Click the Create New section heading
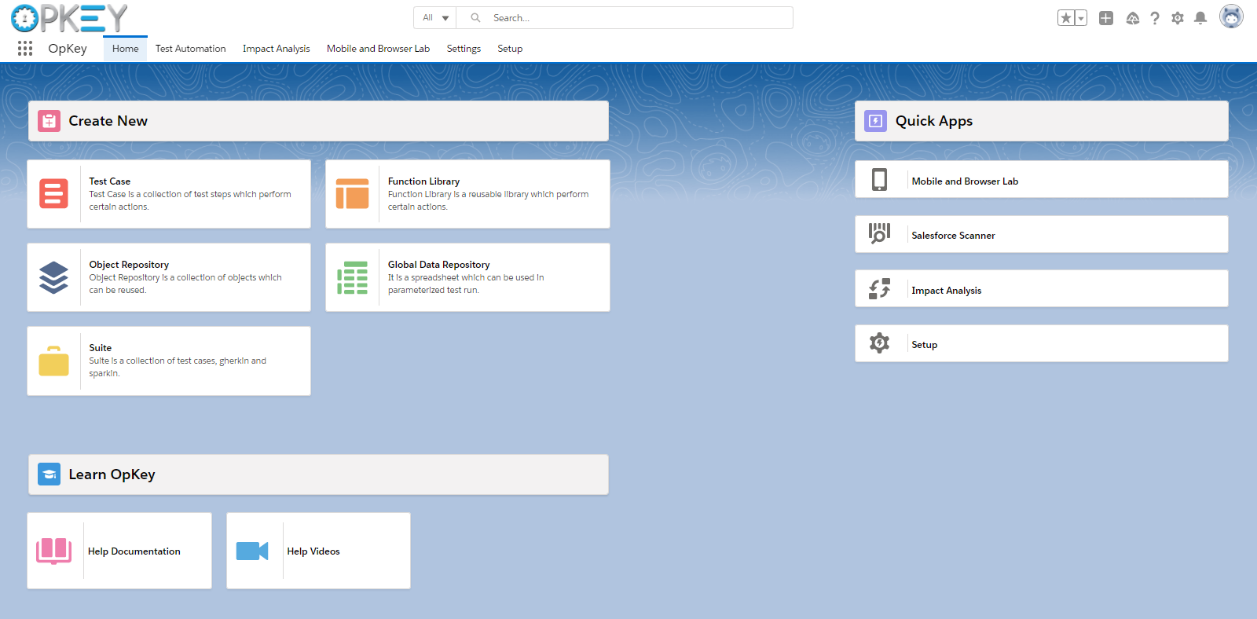The height and width of the screenshot is (619, 1257). 108,121
